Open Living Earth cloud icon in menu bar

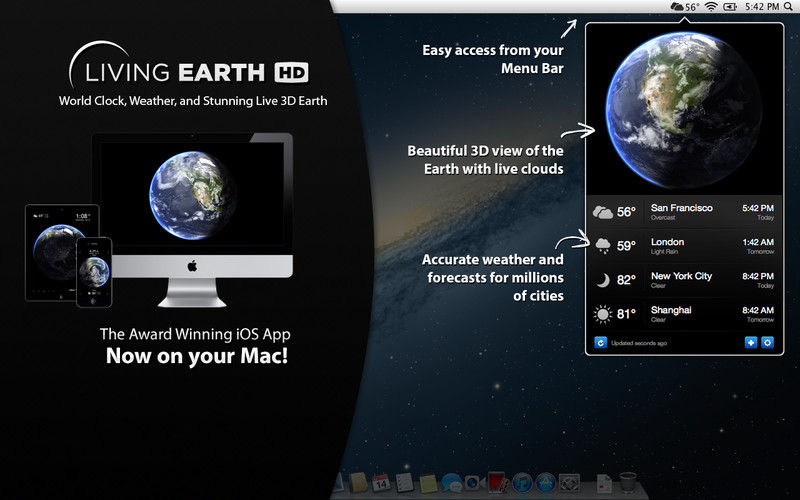pyautogui.click(x=677, y=7)
